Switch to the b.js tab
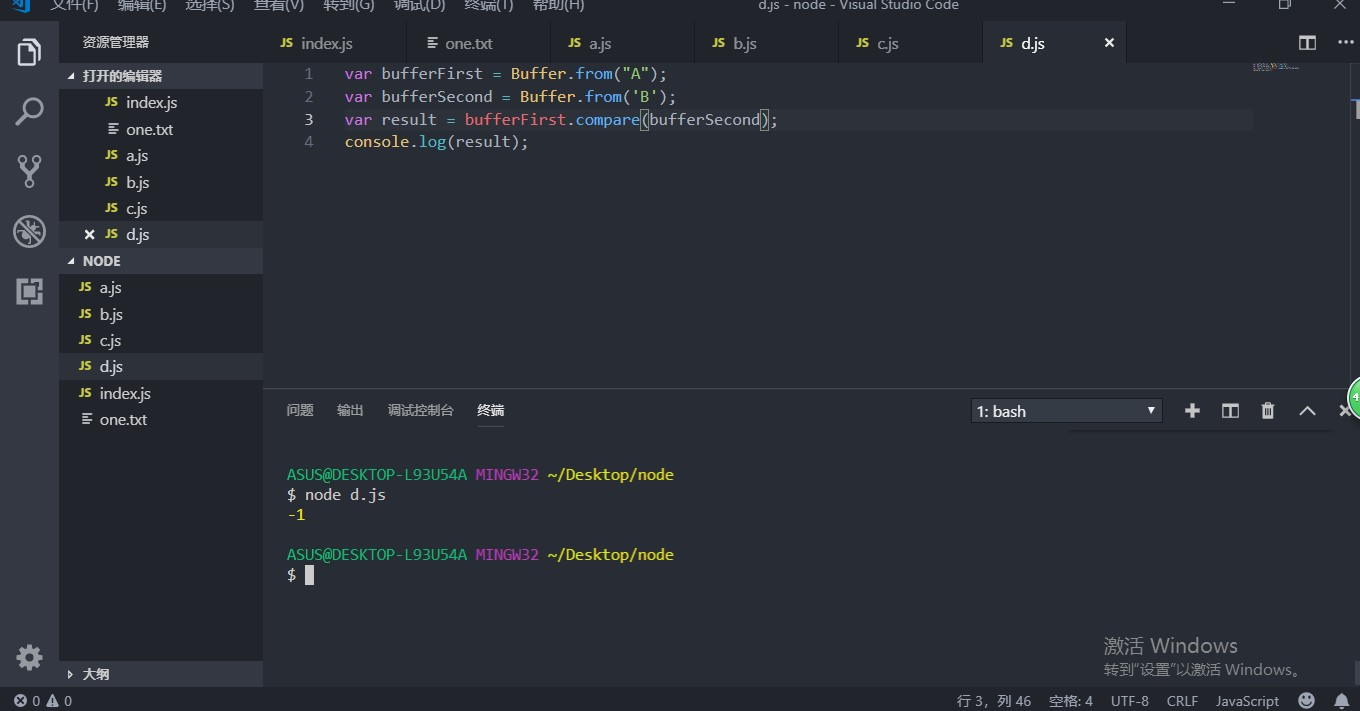This screenshot has height=711, width=1360. (766, 43)
